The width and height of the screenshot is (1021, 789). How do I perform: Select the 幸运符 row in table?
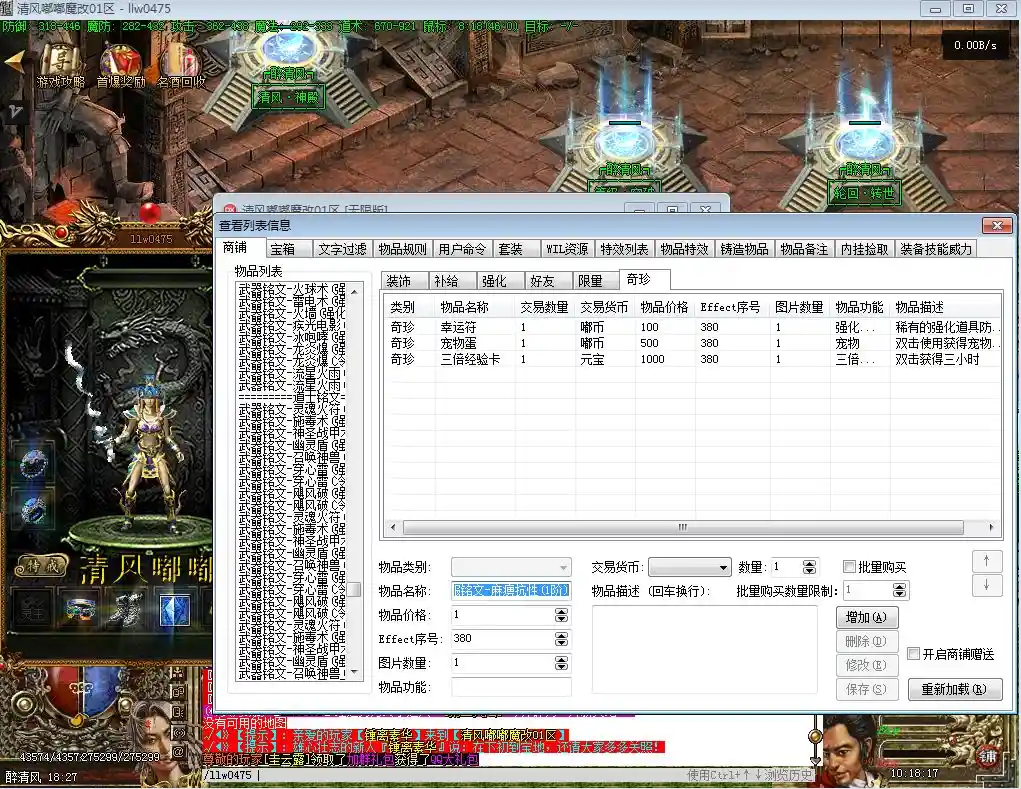pyautogui.click(x=693, y=327)
